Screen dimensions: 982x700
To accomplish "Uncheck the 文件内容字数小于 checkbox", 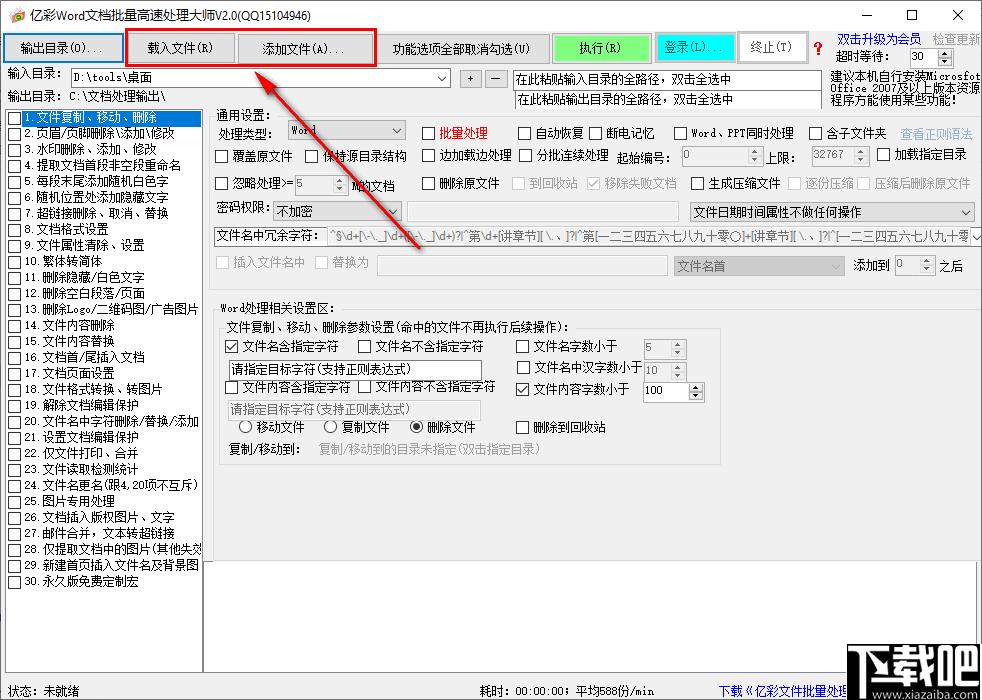I will click(522, 389).
